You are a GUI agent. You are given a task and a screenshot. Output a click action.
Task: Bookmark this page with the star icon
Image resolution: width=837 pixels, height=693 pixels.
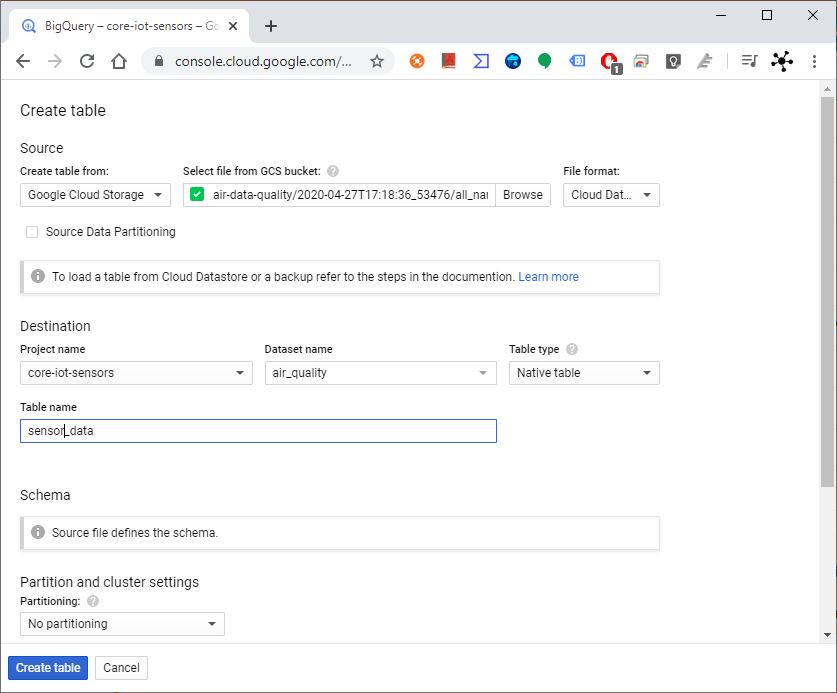[x=377, y=61]
